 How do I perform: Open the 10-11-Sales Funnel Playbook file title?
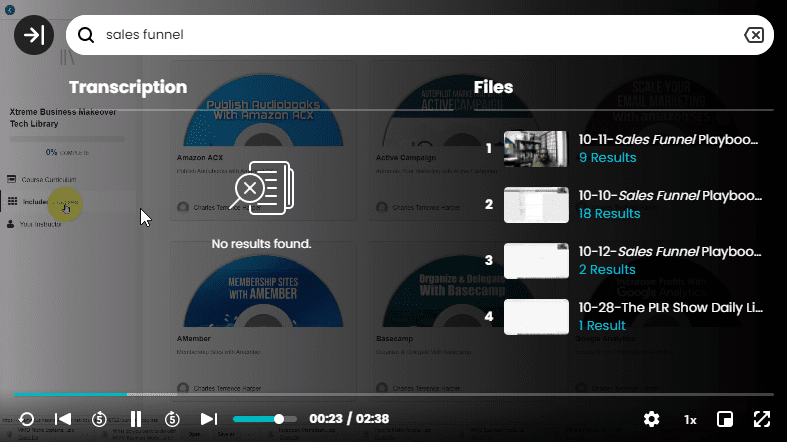(668, 139)
